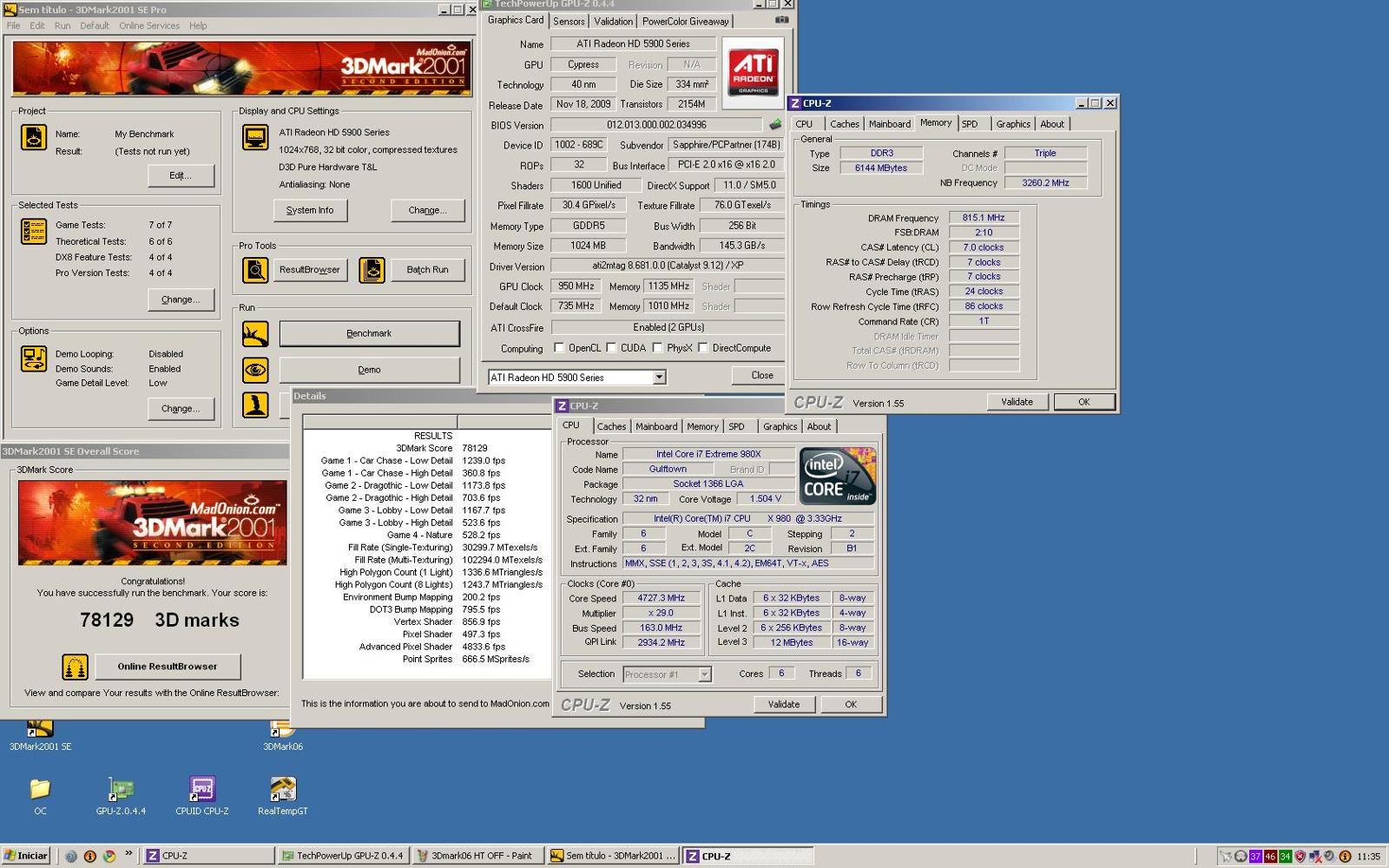This screenshot has width=1389, height=868.
Task: Open the Online Services menu
Action: 149,26
